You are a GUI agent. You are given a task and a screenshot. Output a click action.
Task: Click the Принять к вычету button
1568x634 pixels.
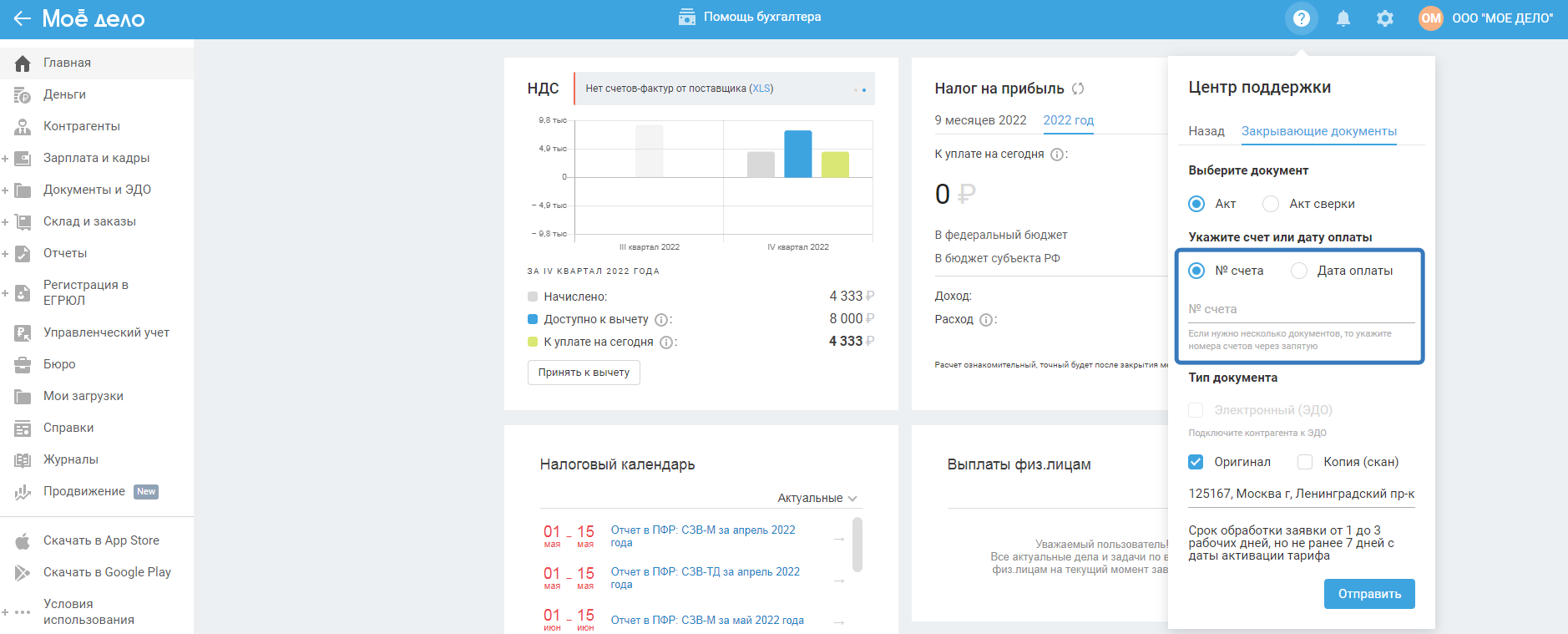[x=584, y=373]
